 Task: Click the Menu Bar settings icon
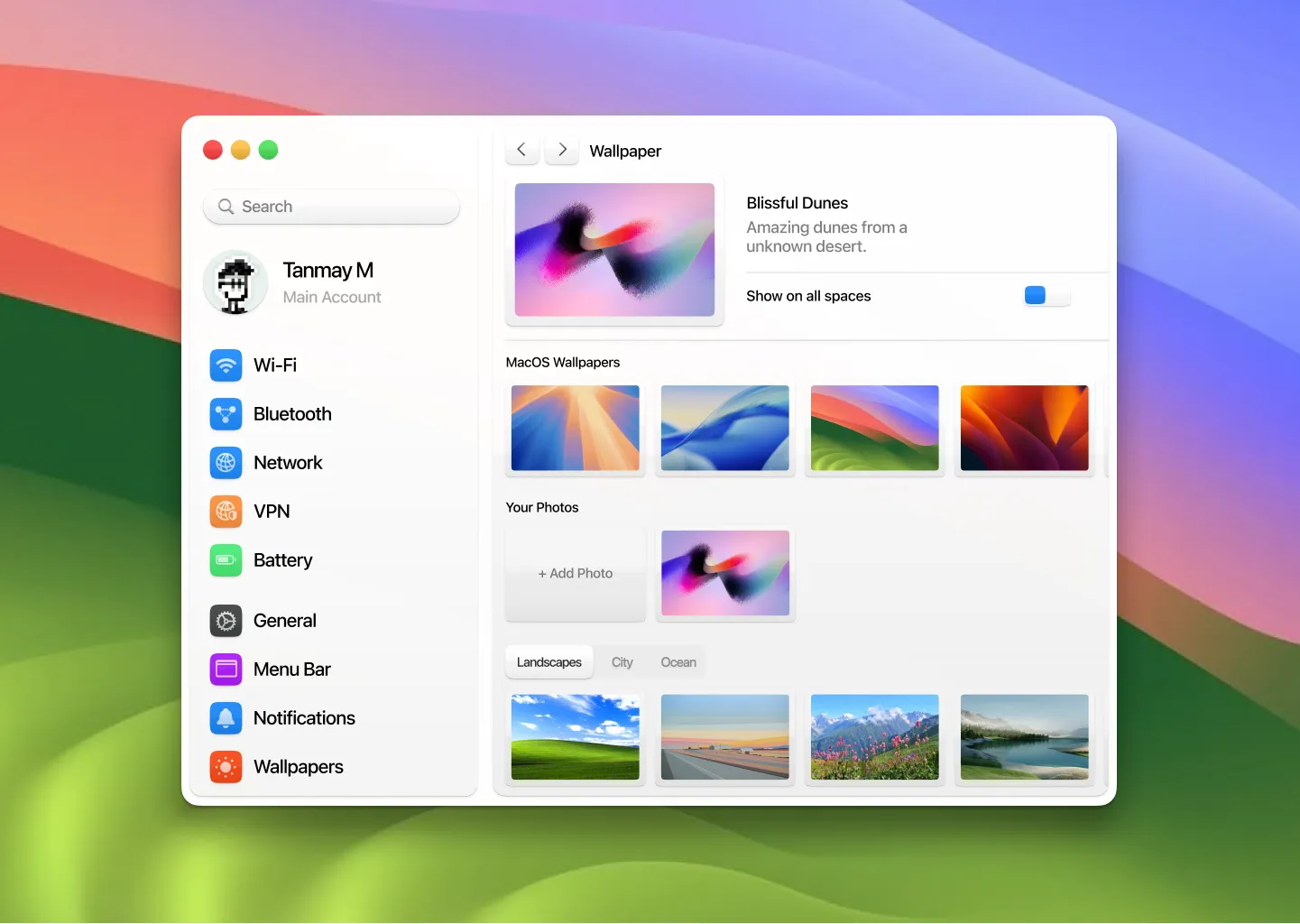coord(226,670)
